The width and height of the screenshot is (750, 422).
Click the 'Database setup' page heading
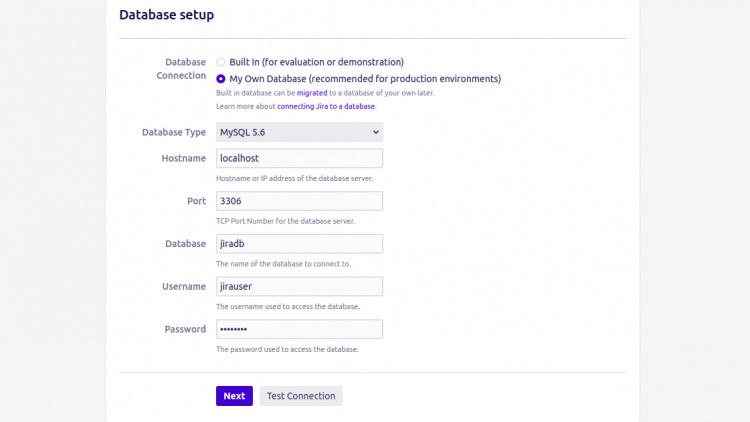(166, 15)
